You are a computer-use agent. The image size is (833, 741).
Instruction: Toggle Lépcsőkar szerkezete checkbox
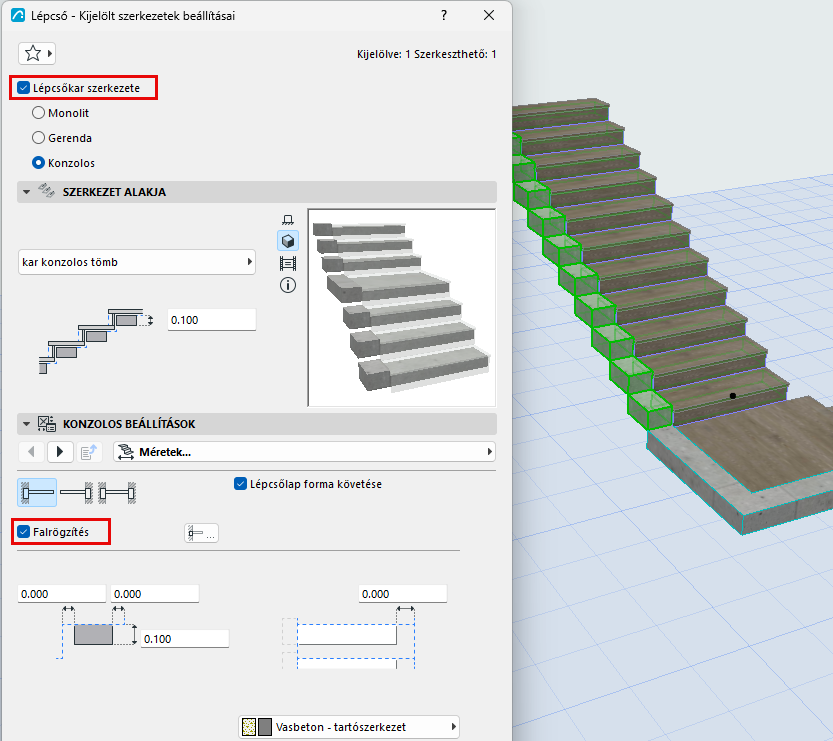click(x=23, y=88)
